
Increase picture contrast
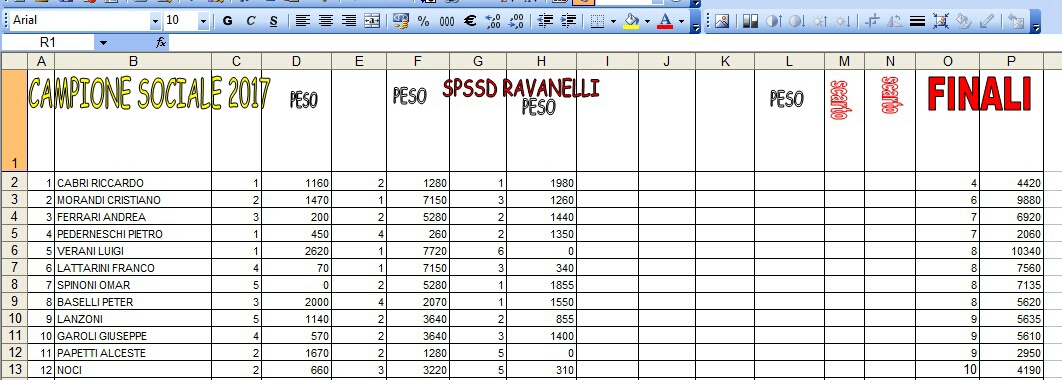click(x=773, y=21)
